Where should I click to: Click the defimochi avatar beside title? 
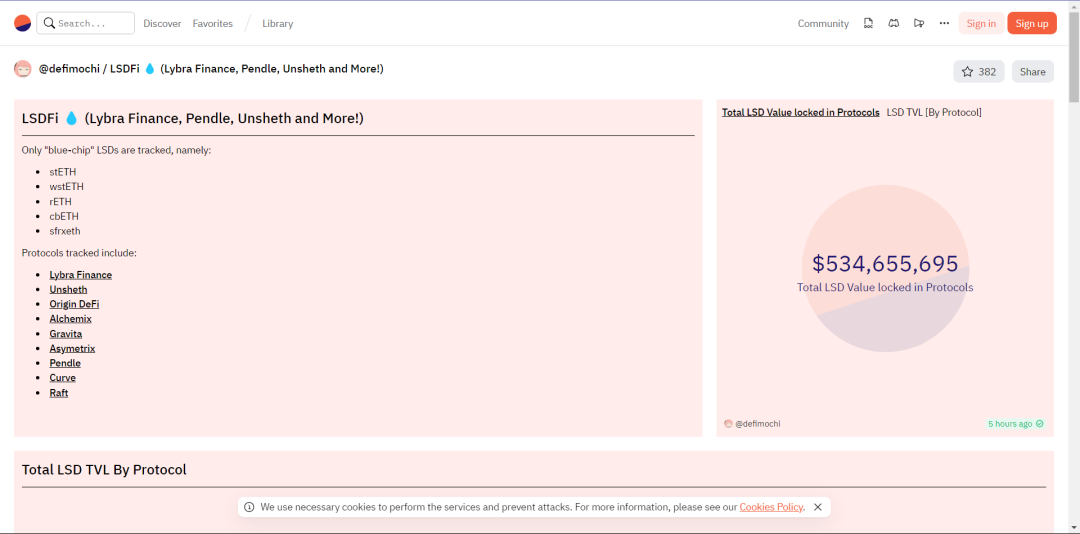pos(23,69)
